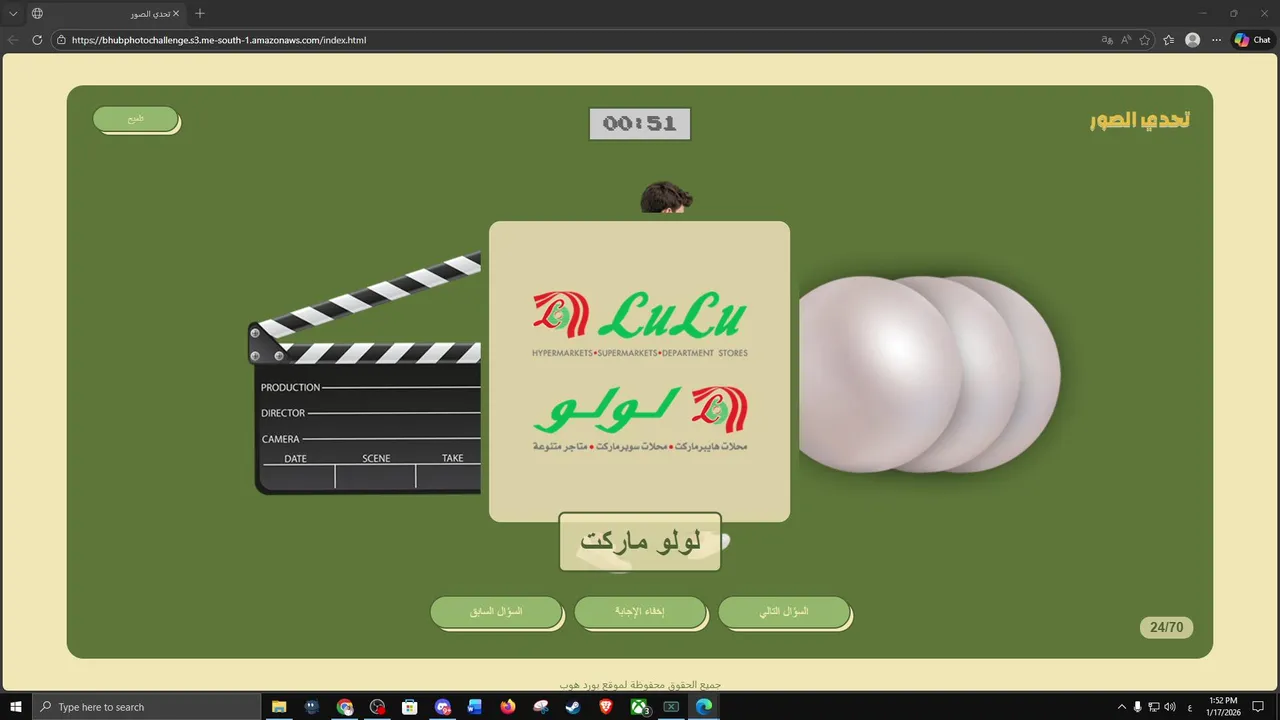1280x720 pixels.
Task: Click the 00:51 countdown timer
Action: point(640,124)
